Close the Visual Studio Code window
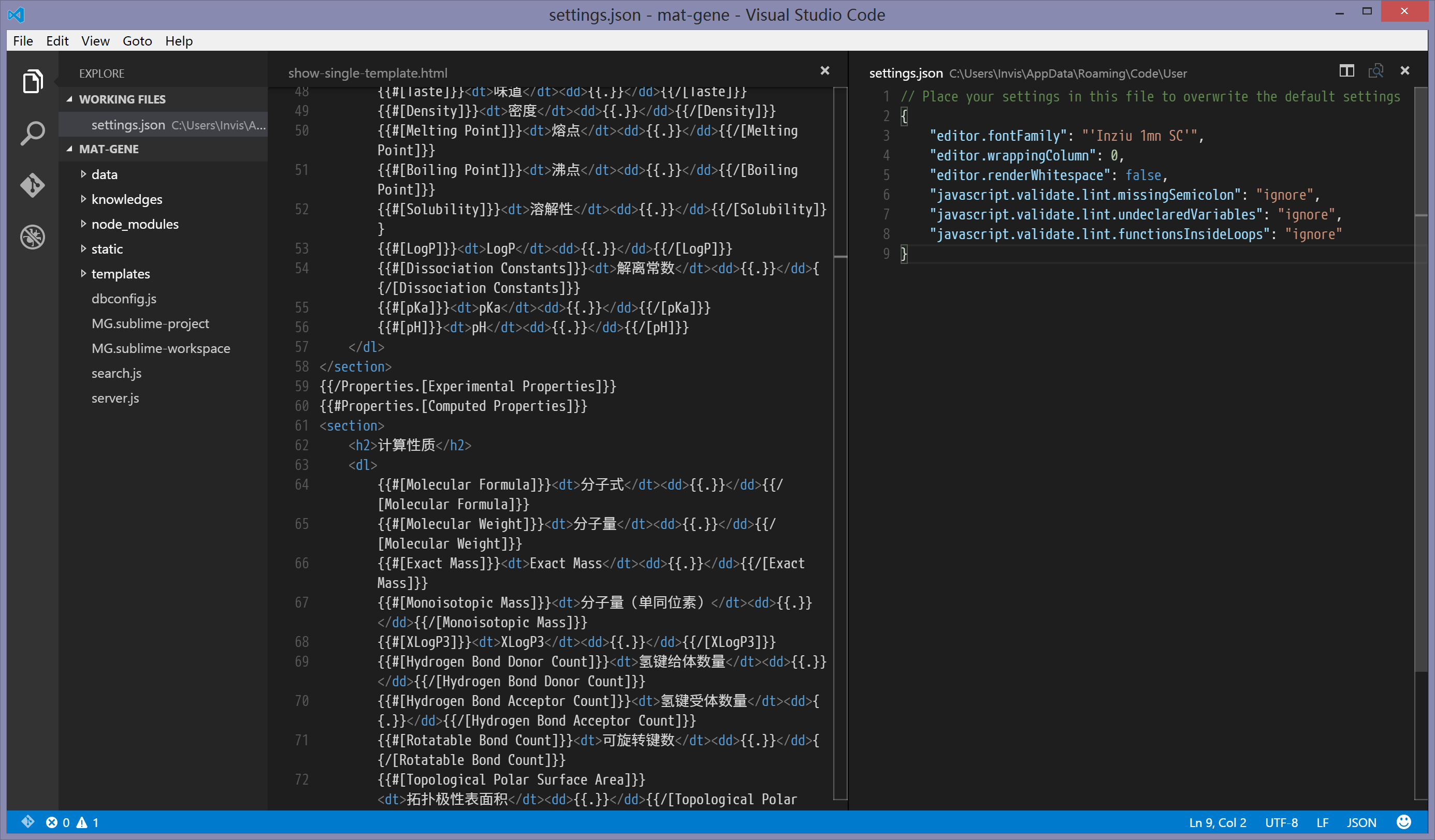This screenshot has width=1435, height=840. click(x=1404, y=11)
